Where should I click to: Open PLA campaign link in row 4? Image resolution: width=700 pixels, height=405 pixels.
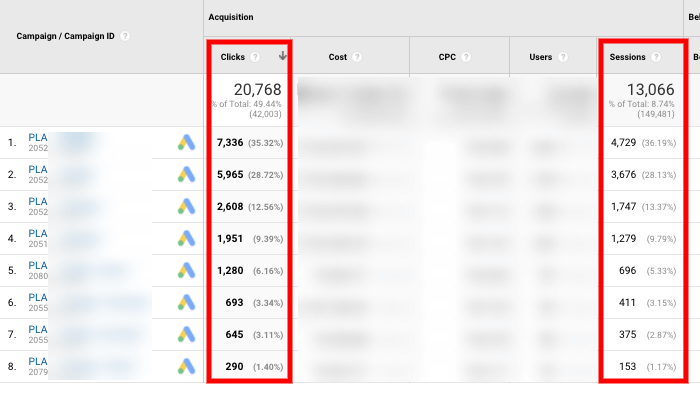click(38, 234)
